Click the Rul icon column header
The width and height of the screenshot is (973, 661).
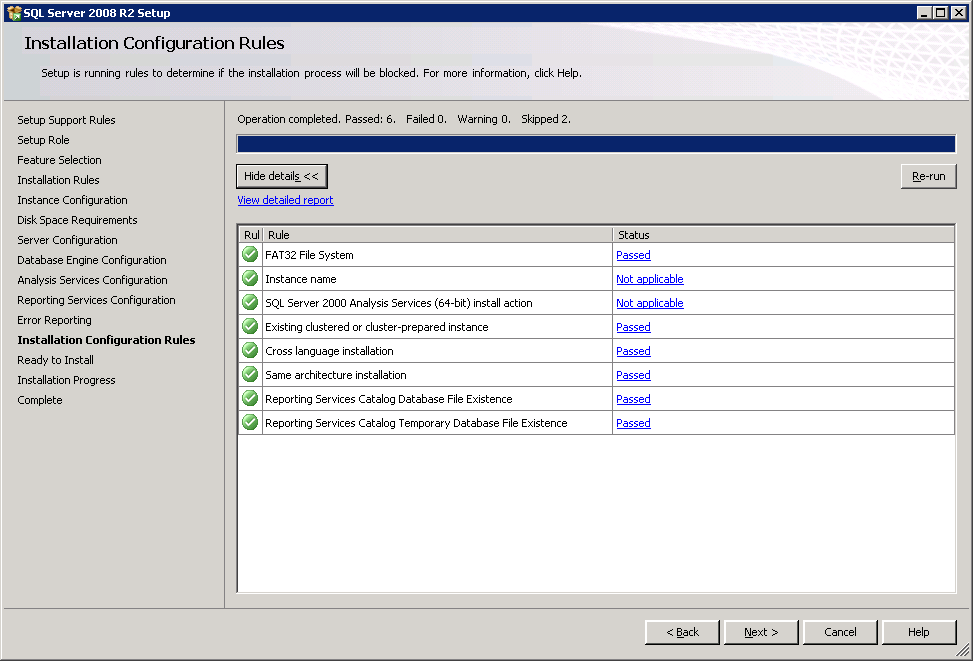point(251,235)
